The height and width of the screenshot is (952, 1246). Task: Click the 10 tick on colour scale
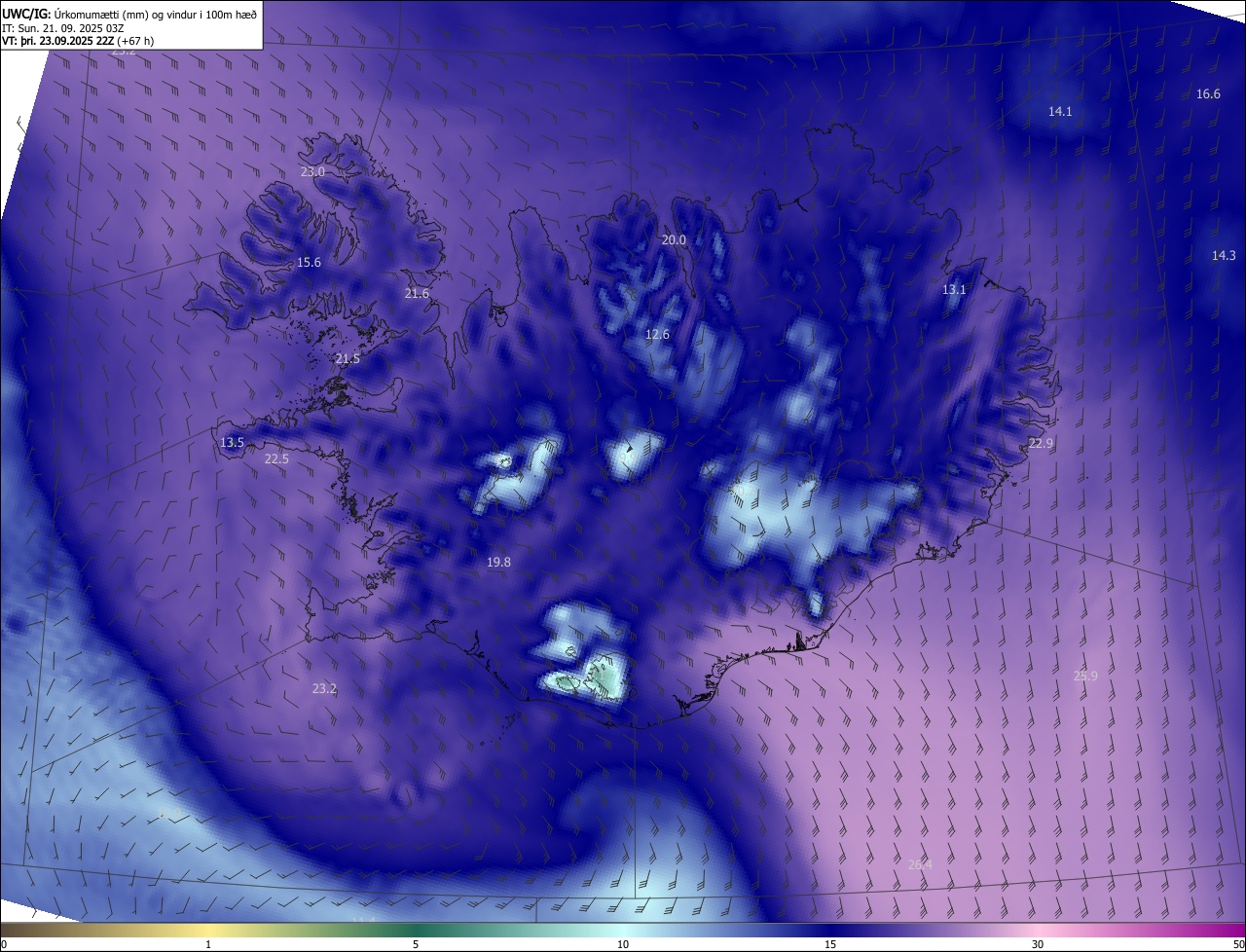623,944
